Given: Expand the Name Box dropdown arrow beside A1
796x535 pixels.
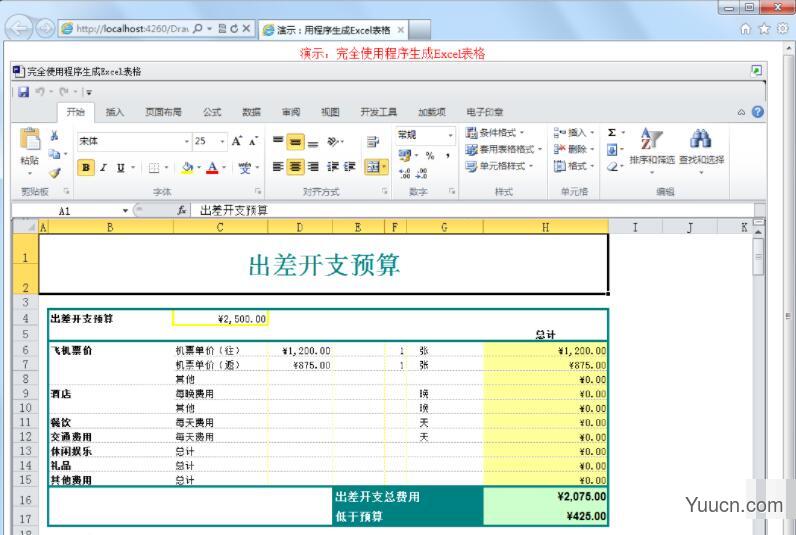Looking at the screenshot, I should tap(125, 211).
